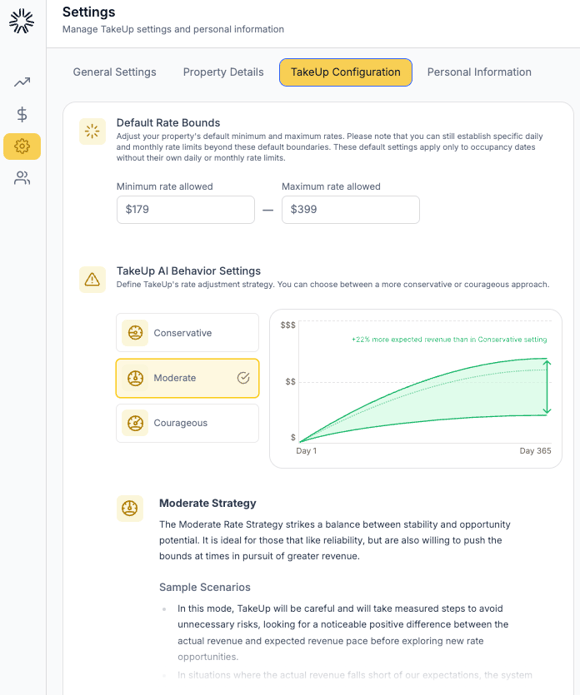The width and height of the screenshot is (580, 695).
Task: Click the 'Default Rate Bounds' heading
Action: pyautogui.click(x=168, y=123)
